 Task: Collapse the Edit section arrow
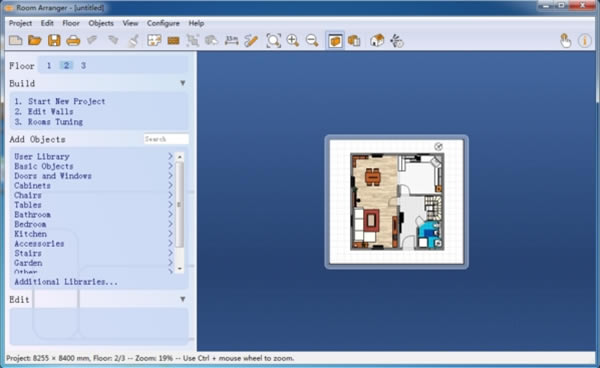pyautogui.click(x=183, y=299)
